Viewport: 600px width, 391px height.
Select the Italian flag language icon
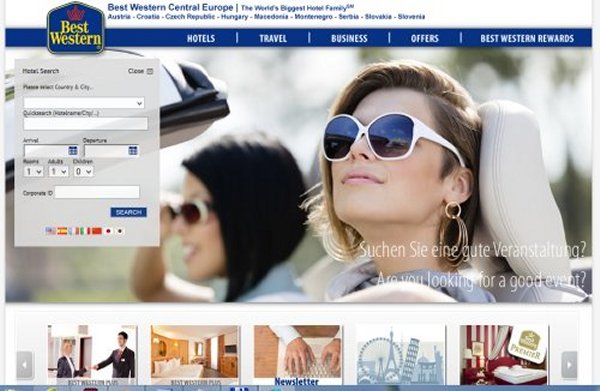(85, 231)
